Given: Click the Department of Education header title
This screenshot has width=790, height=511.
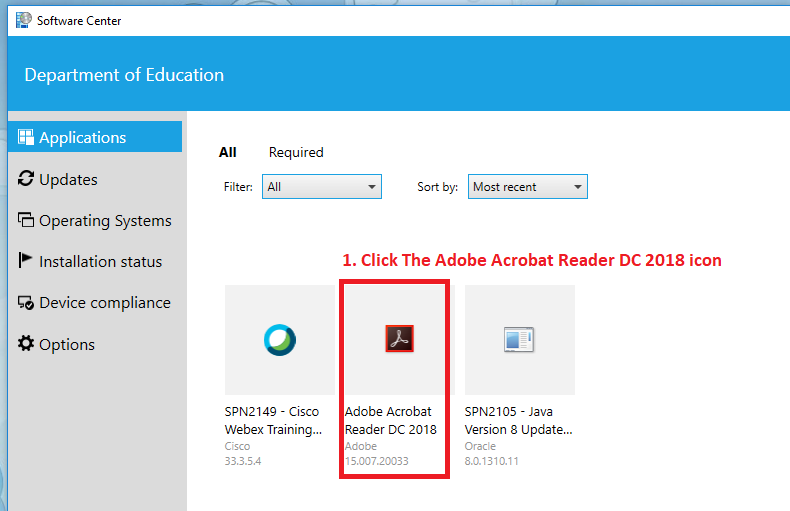Looking at the screenshot, I should click(x=124, y=75).
